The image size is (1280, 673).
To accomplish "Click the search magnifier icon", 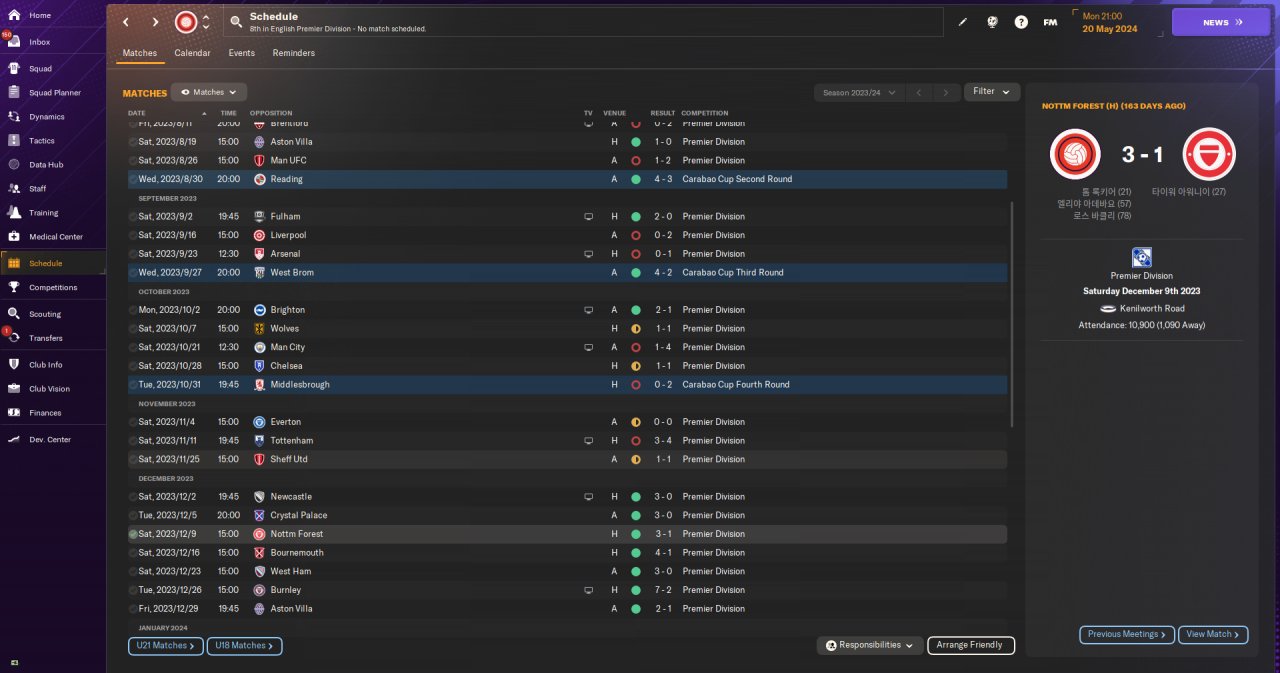I will (x=235, y=22).
